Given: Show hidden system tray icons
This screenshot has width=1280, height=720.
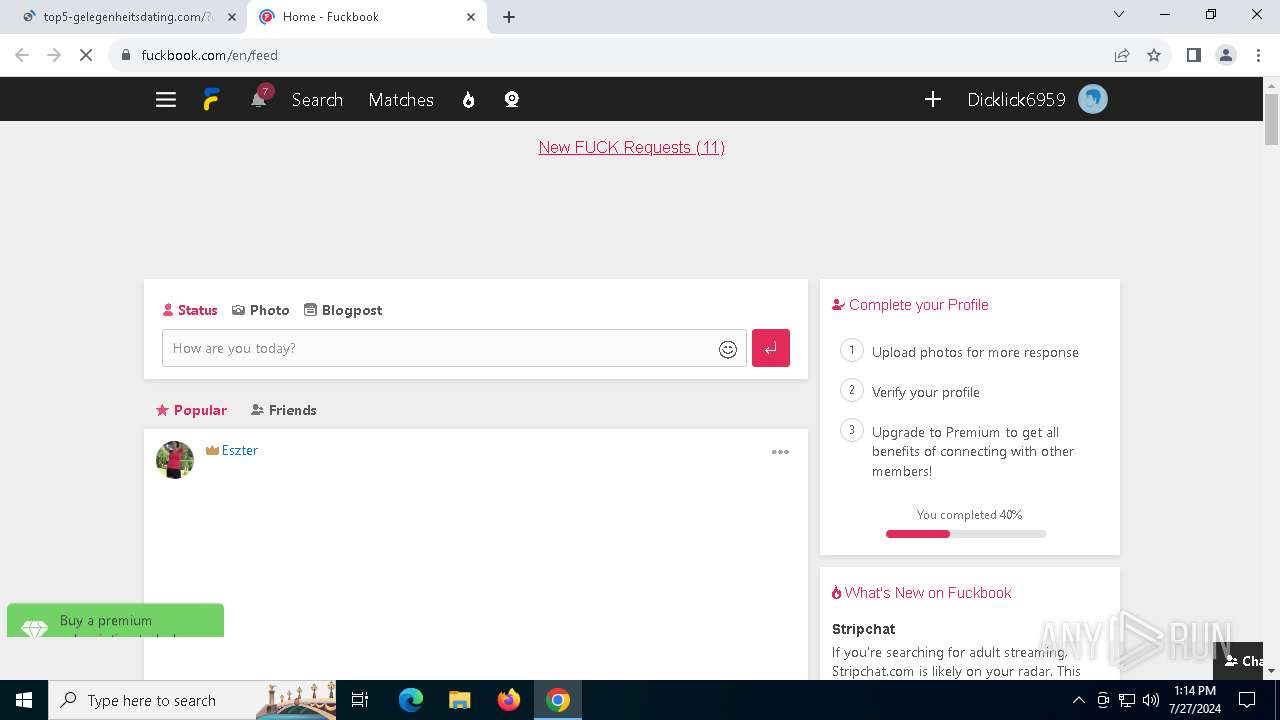Looking at the screenshot, I should (x=1078, y=700).
